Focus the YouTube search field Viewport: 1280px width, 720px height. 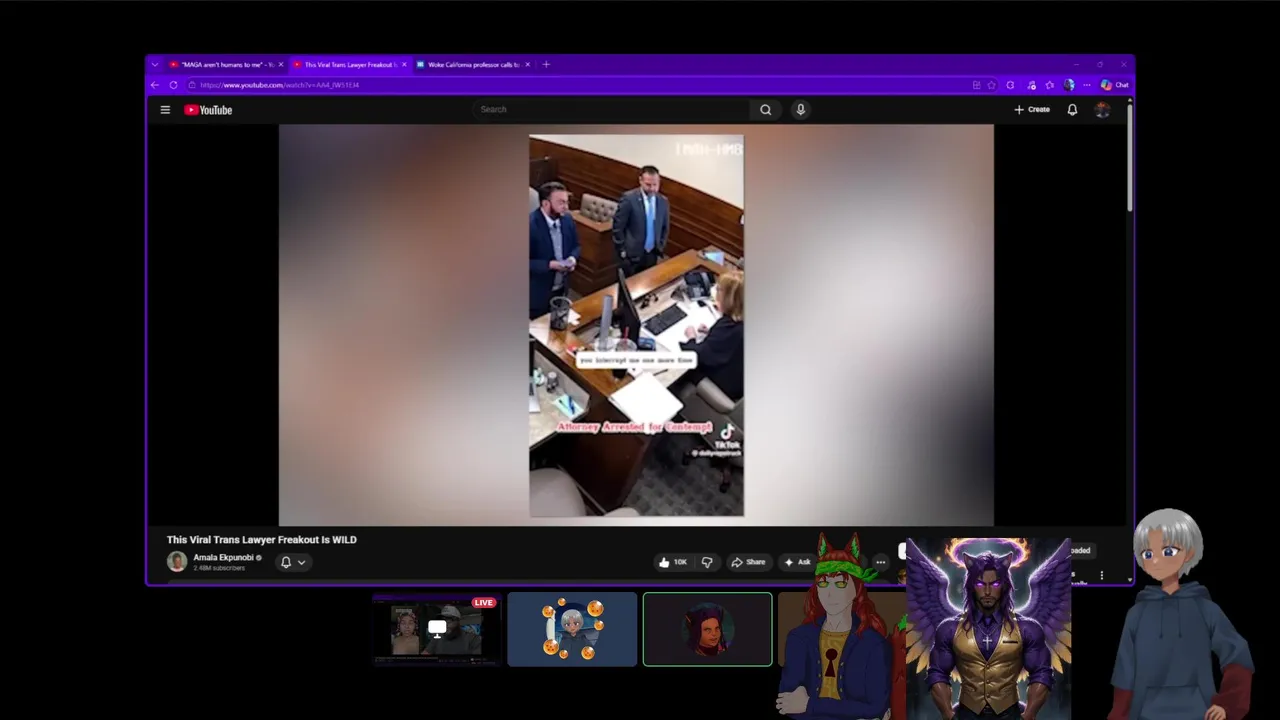tap(612, 110)
